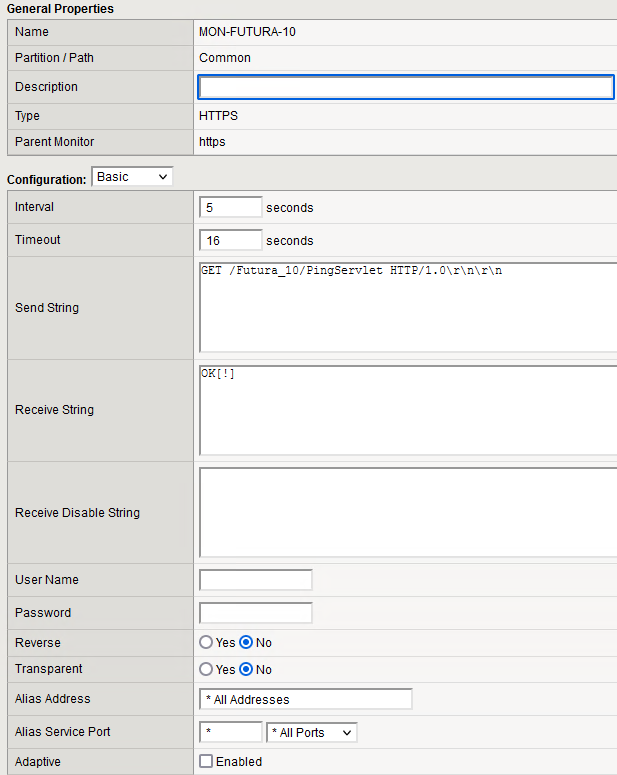Viewport: 617px width, 775px height.
Task: Select Yes for Transparent
Action: (206, 669)
